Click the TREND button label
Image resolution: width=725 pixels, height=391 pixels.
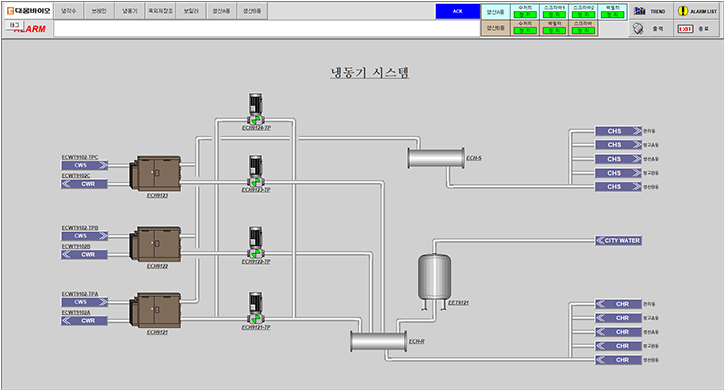tap(658, 11)
